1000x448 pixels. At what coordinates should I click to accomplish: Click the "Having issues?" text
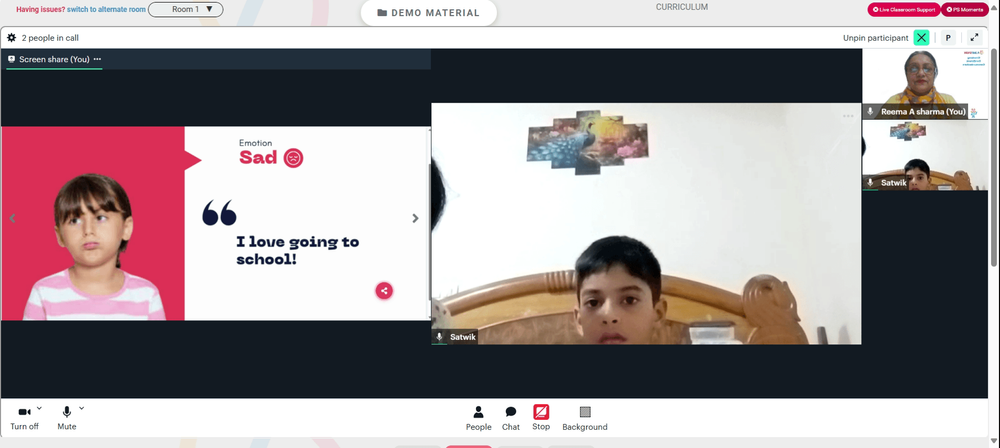tap(41, 10)
